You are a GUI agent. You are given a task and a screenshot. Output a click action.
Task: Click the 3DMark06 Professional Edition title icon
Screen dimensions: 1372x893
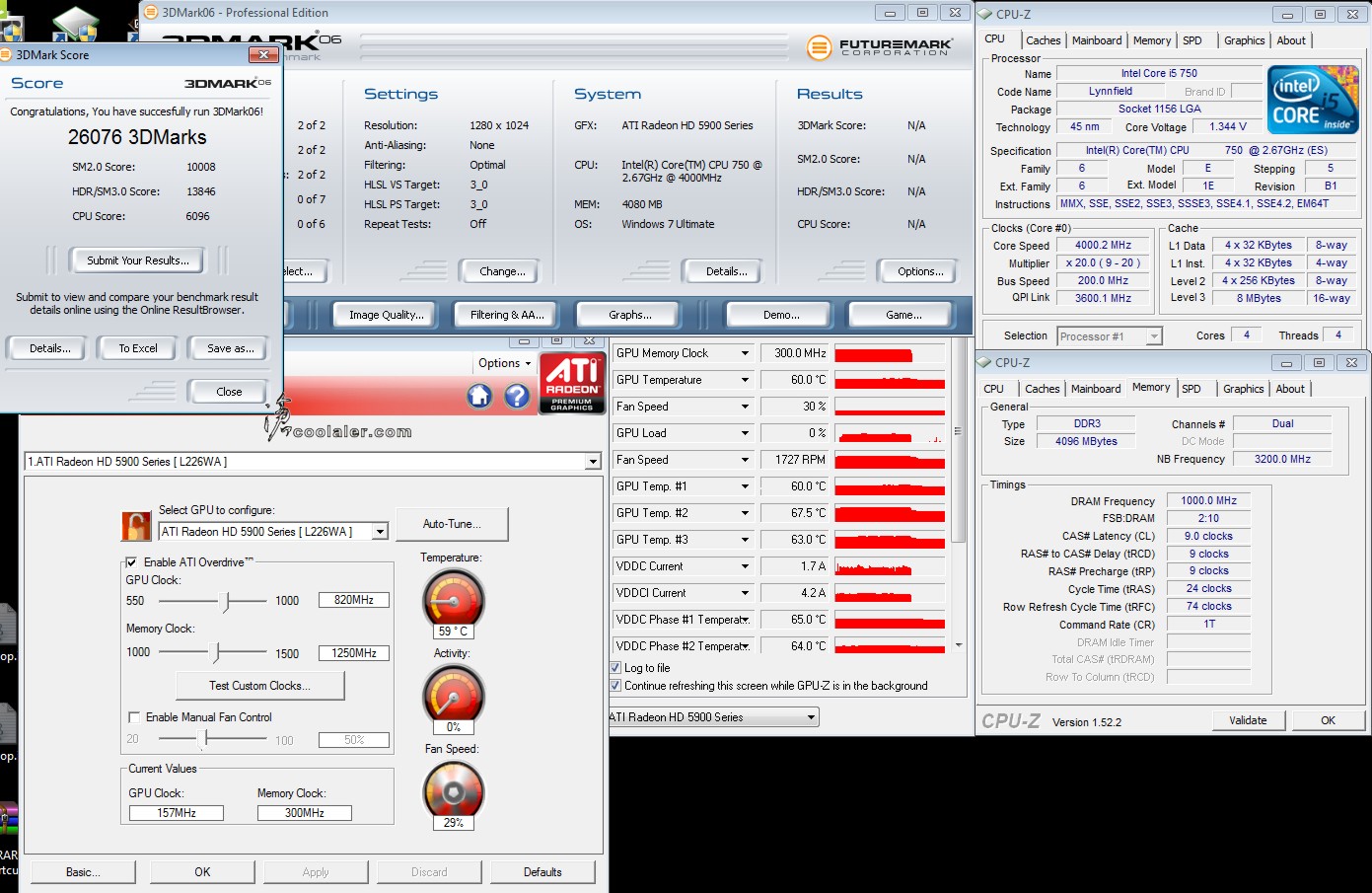[151, 13]
